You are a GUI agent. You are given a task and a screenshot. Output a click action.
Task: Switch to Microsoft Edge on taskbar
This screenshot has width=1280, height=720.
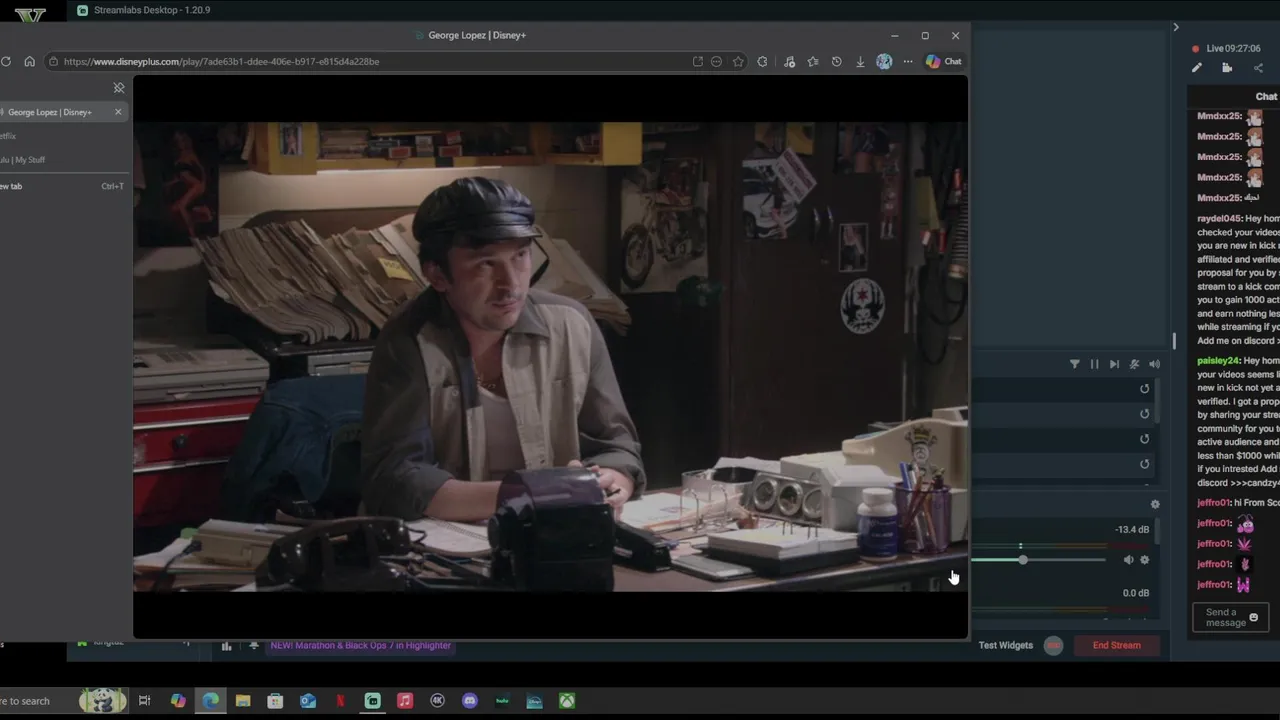point(211,701)
